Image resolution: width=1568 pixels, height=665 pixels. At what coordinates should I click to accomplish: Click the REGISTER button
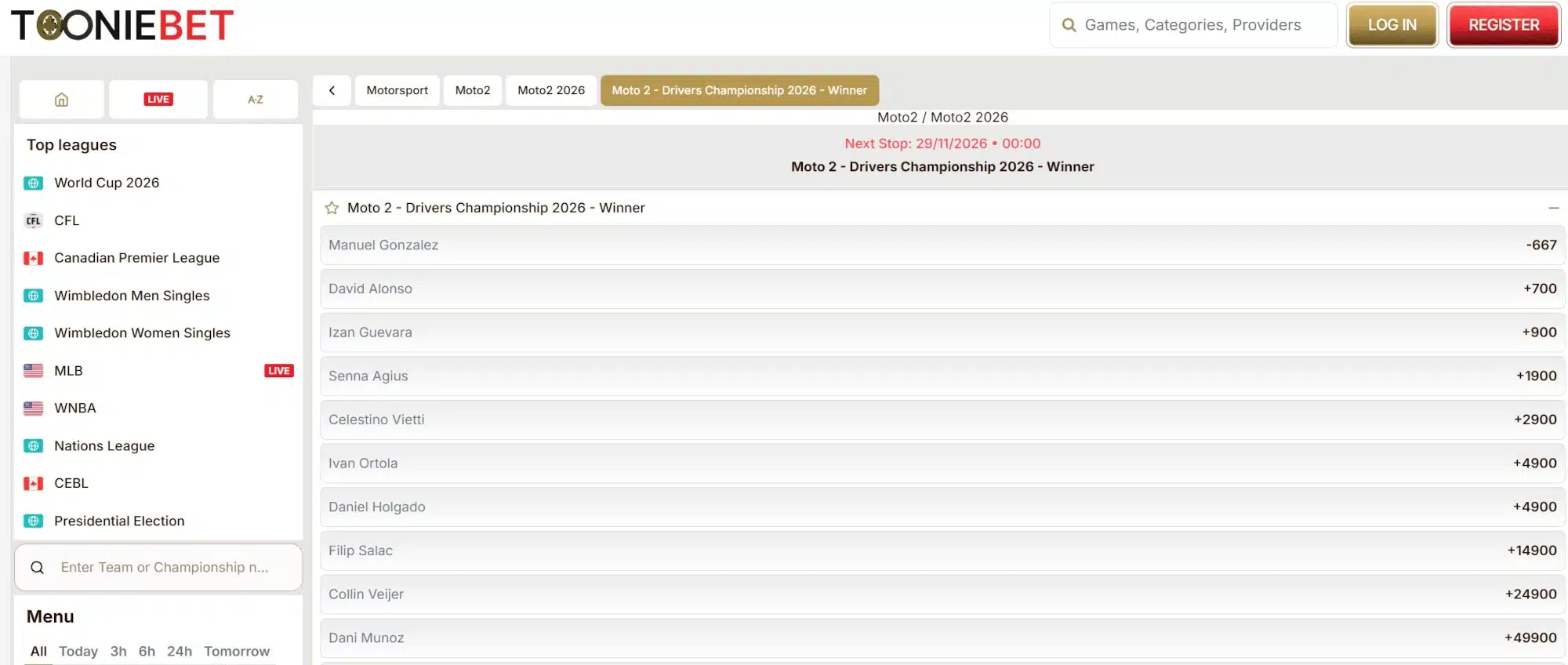[x=1504, y=25]
